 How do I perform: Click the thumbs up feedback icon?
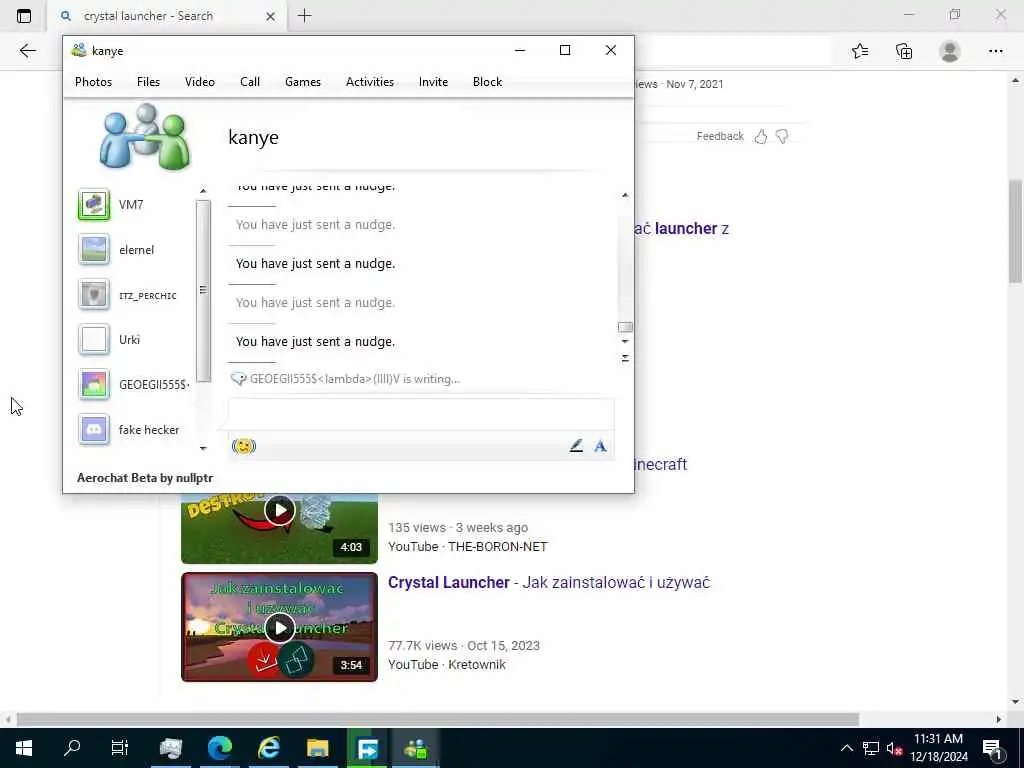point(761,136)
